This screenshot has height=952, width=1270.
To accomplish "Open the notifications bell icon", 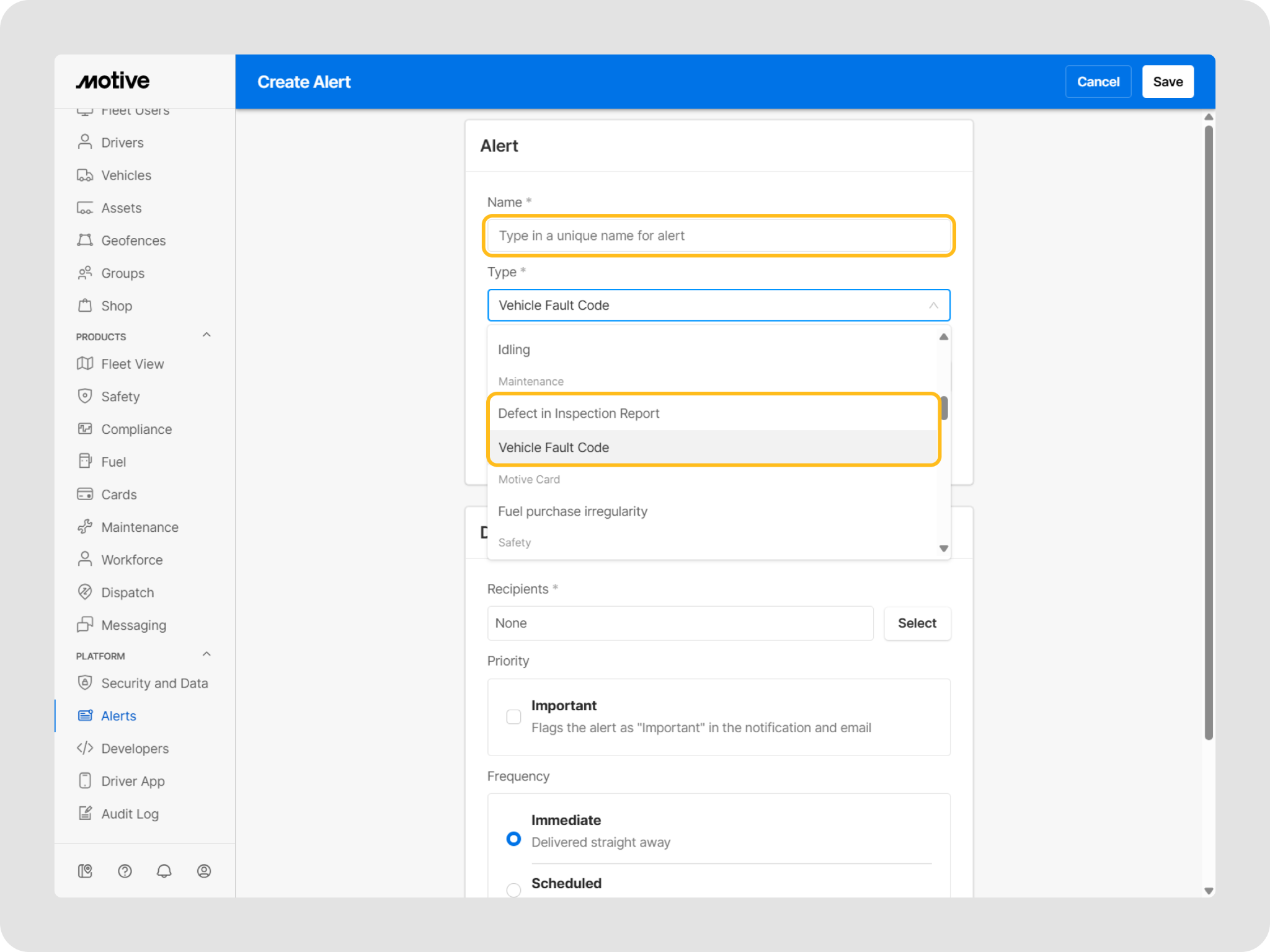I will pyautogui.click(x=164, y=871).
